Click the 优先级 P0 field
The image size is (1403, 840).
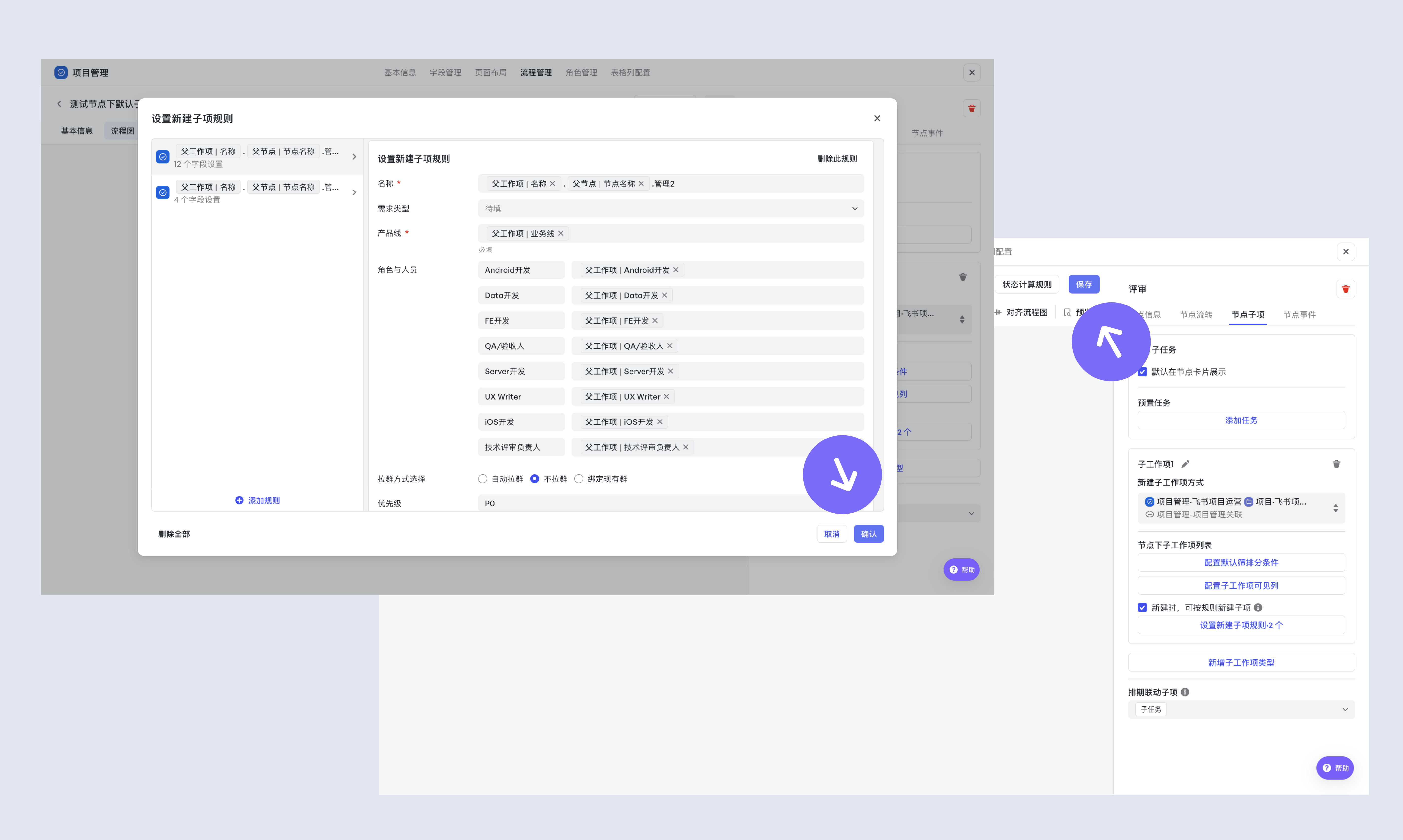[x=671, y=503]
